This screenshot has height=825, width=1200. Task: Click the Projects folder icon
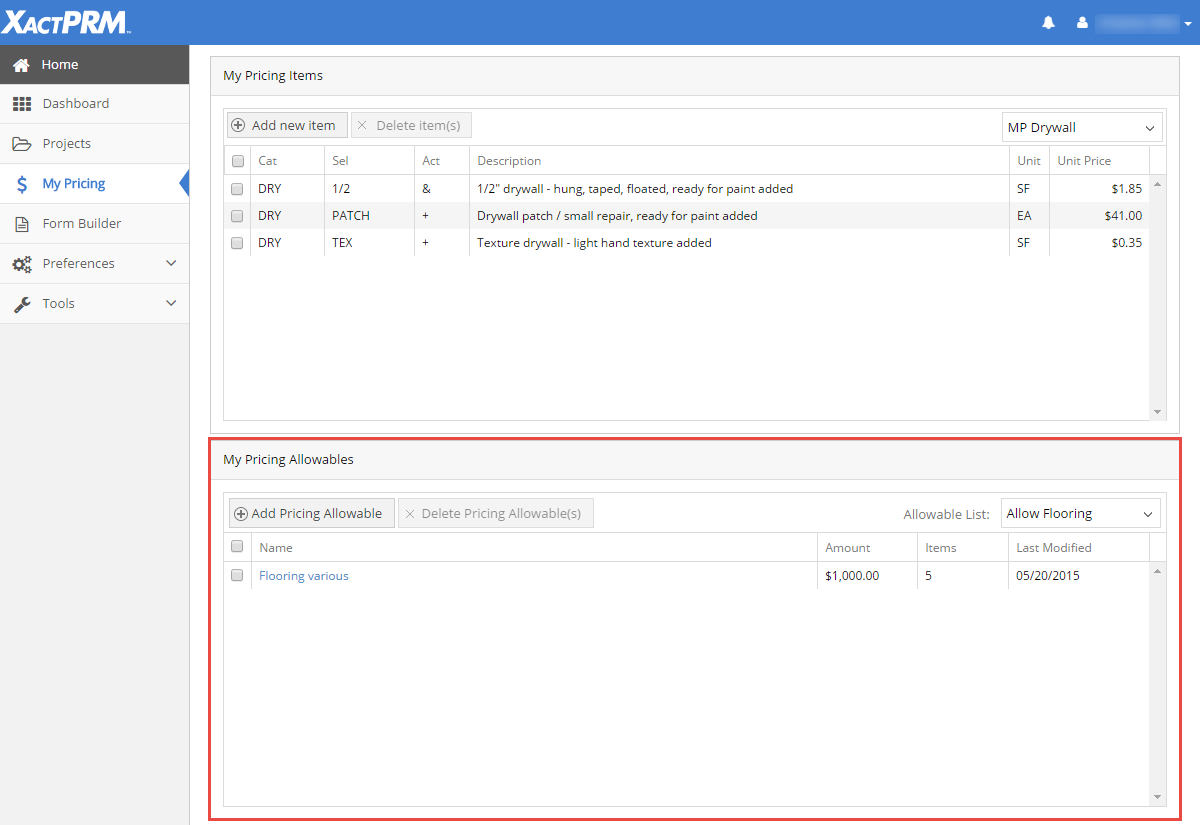[x=21, y=144]
